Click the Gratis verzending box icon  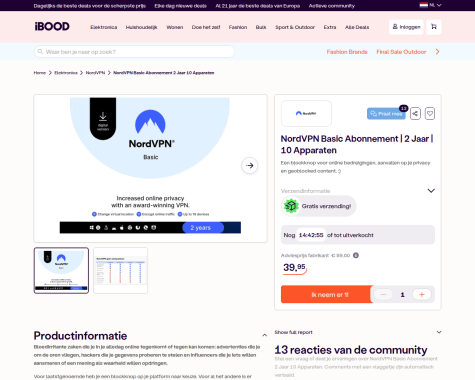[x=291, y=206]
